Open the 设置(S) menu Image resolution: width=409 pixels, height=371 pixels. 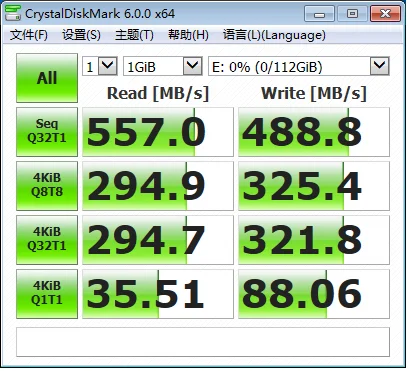(81, 35)
